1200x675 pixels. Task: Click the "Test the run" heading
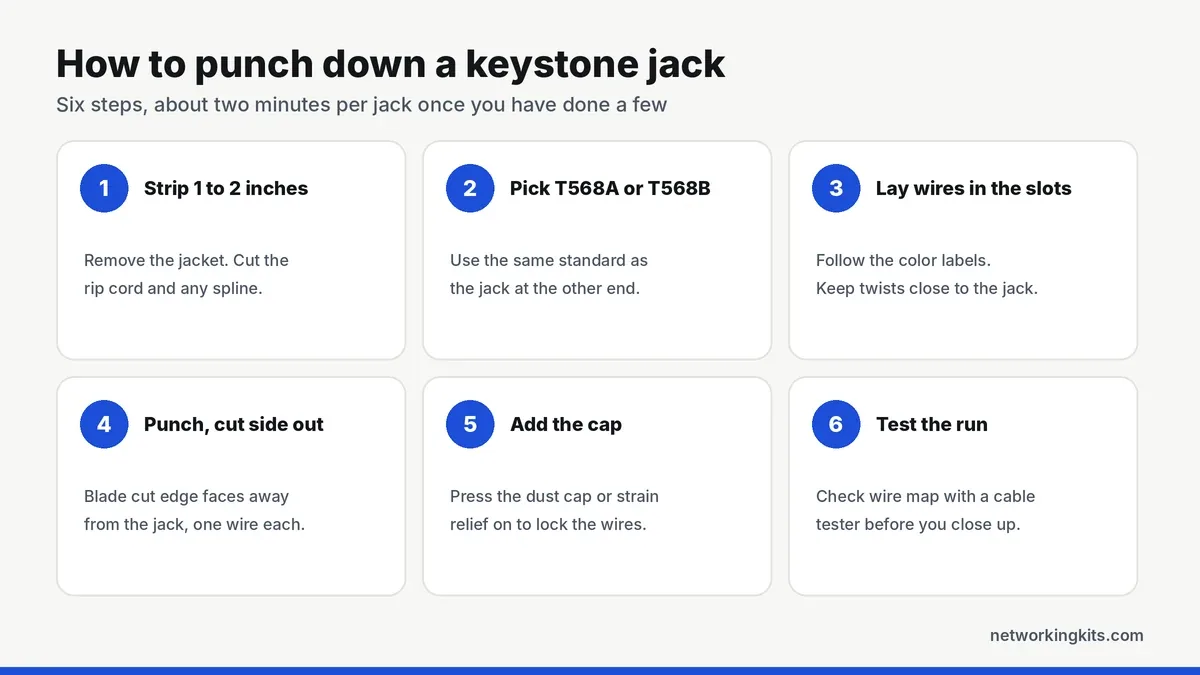[932, 424]
